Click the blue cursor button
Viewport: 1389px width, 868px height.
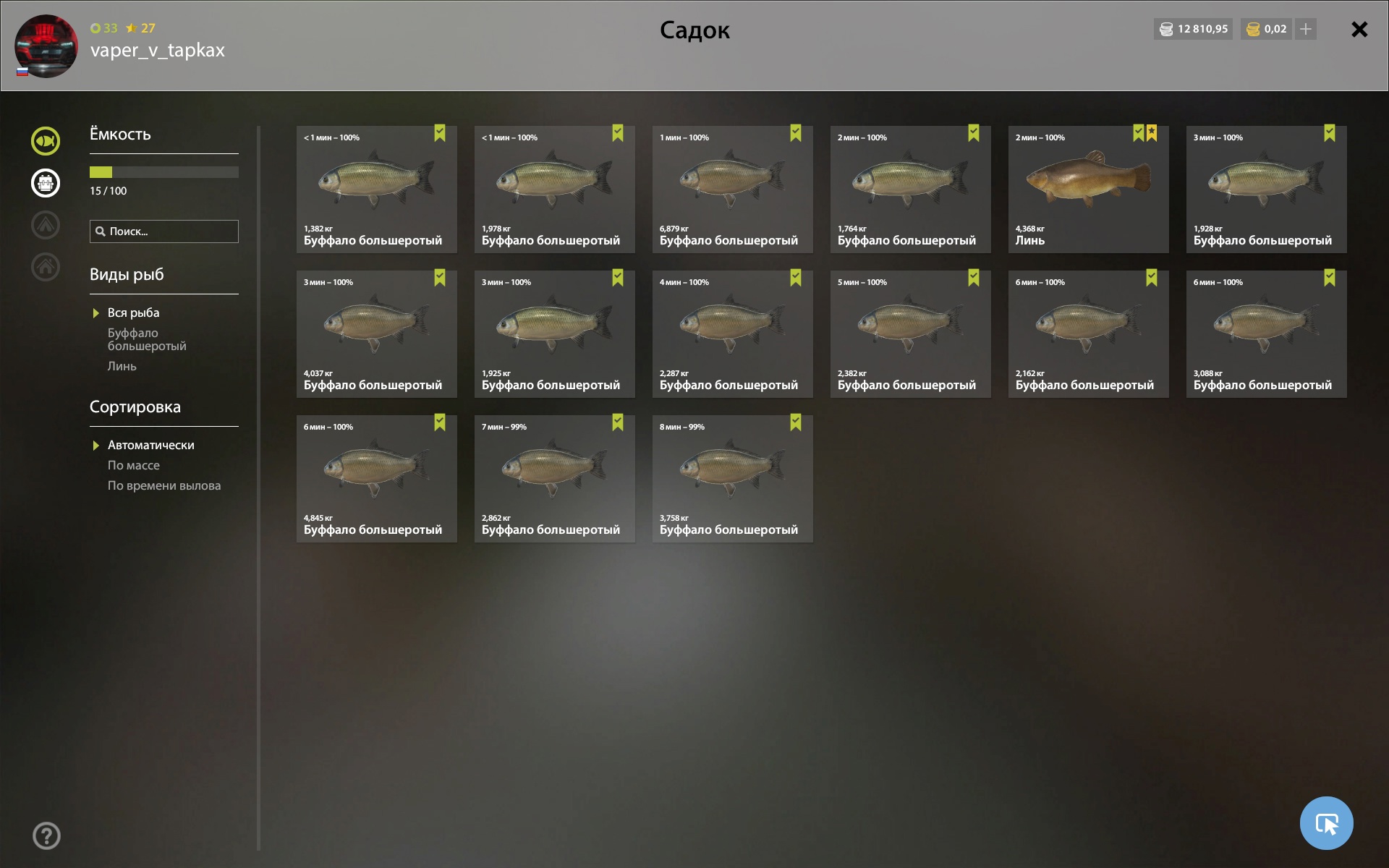coord(1326,823)
